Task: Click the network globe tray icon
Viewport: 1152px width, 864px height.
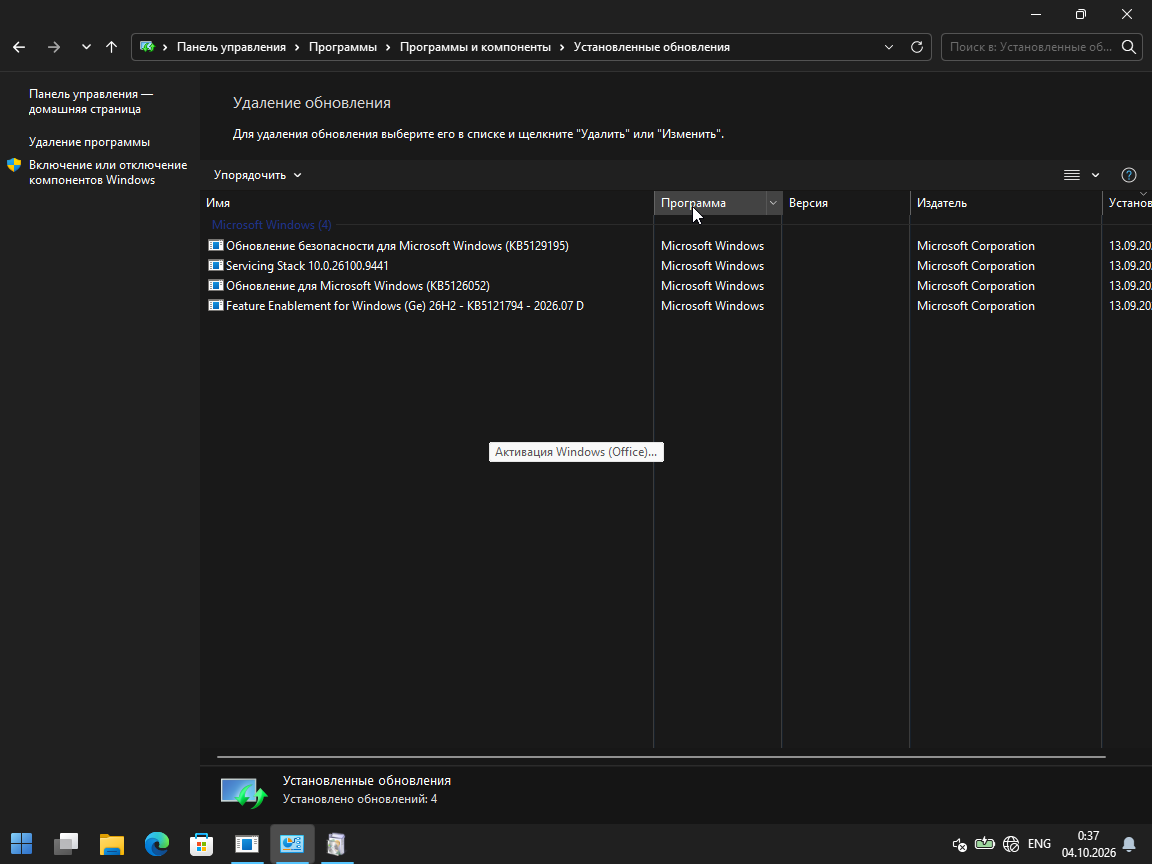Action: point(1011,844)
